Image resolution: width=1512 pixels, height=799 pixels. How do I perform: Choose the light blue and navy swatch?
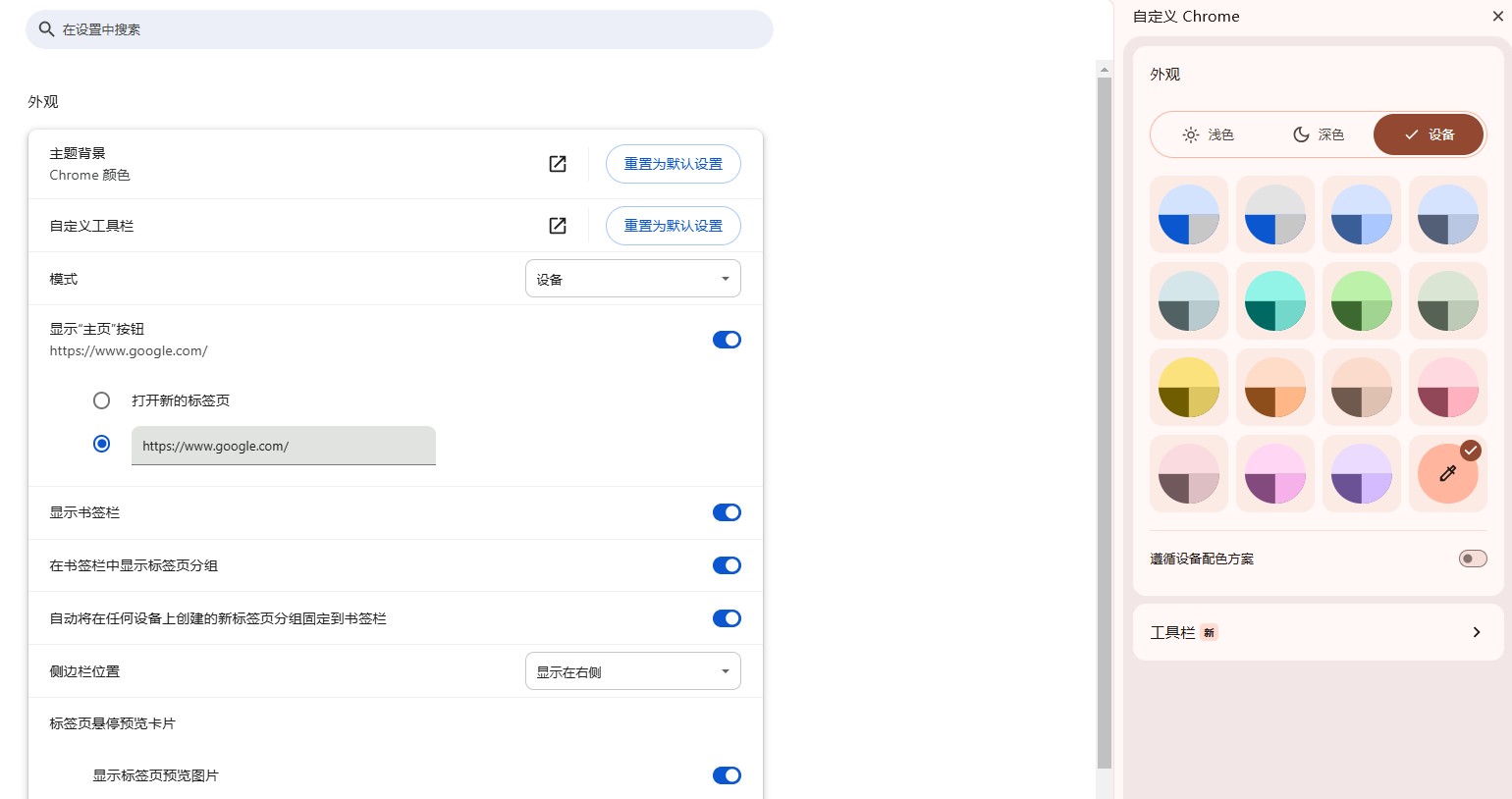pos(1362,215)
